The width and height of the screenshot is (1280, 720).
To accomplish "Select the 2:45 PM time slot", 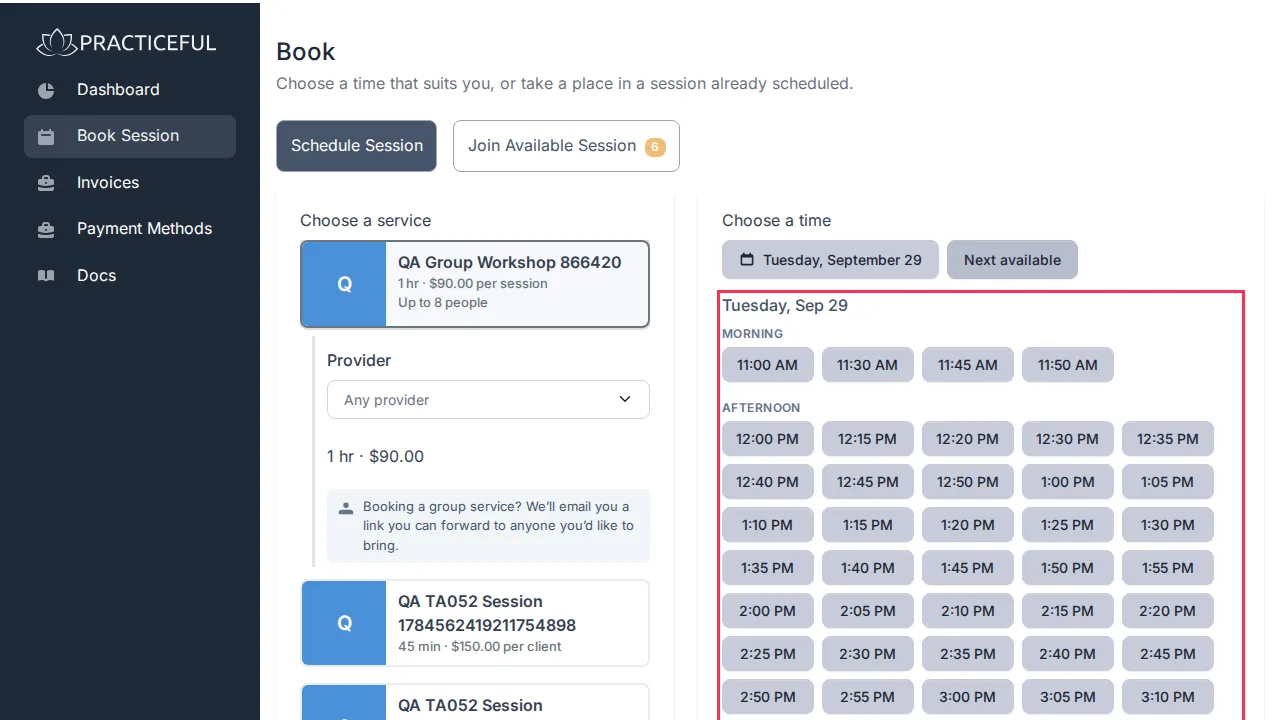I will tap(1168, 654).
